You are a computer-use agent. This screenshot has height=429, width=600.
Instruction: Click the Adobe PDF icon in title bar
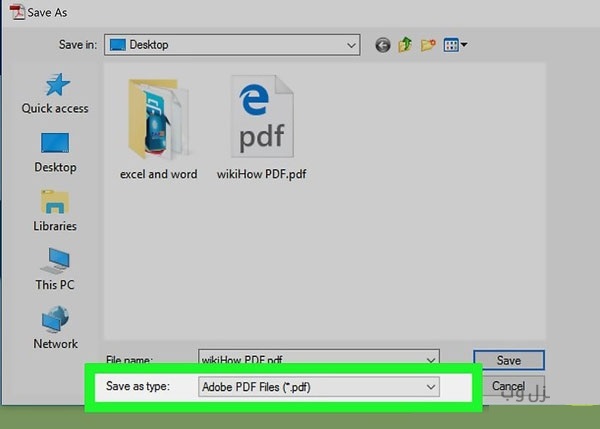tap(15, 12)
